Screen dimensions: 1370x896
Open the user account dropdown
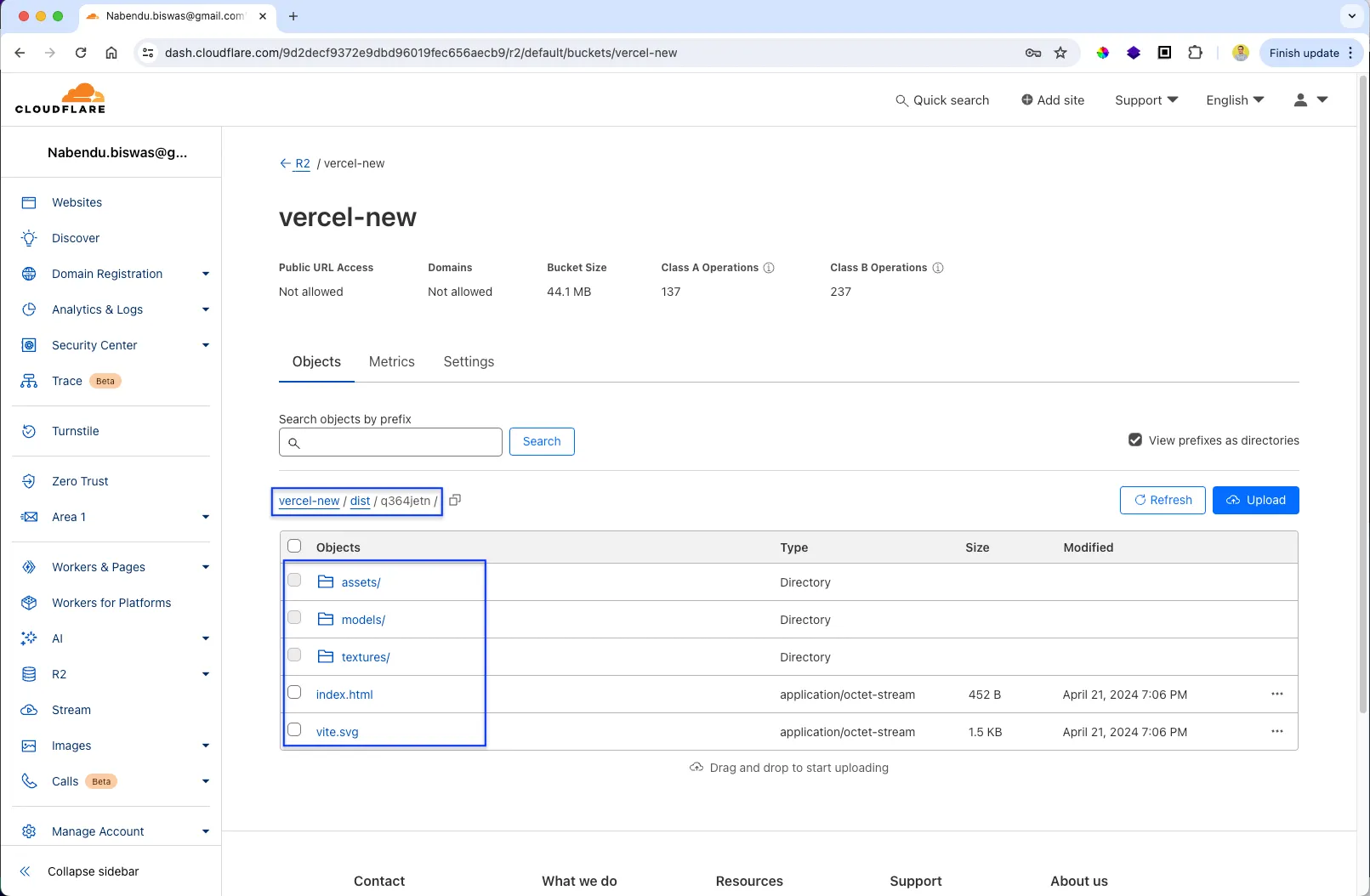click(x=1310, y=100)
